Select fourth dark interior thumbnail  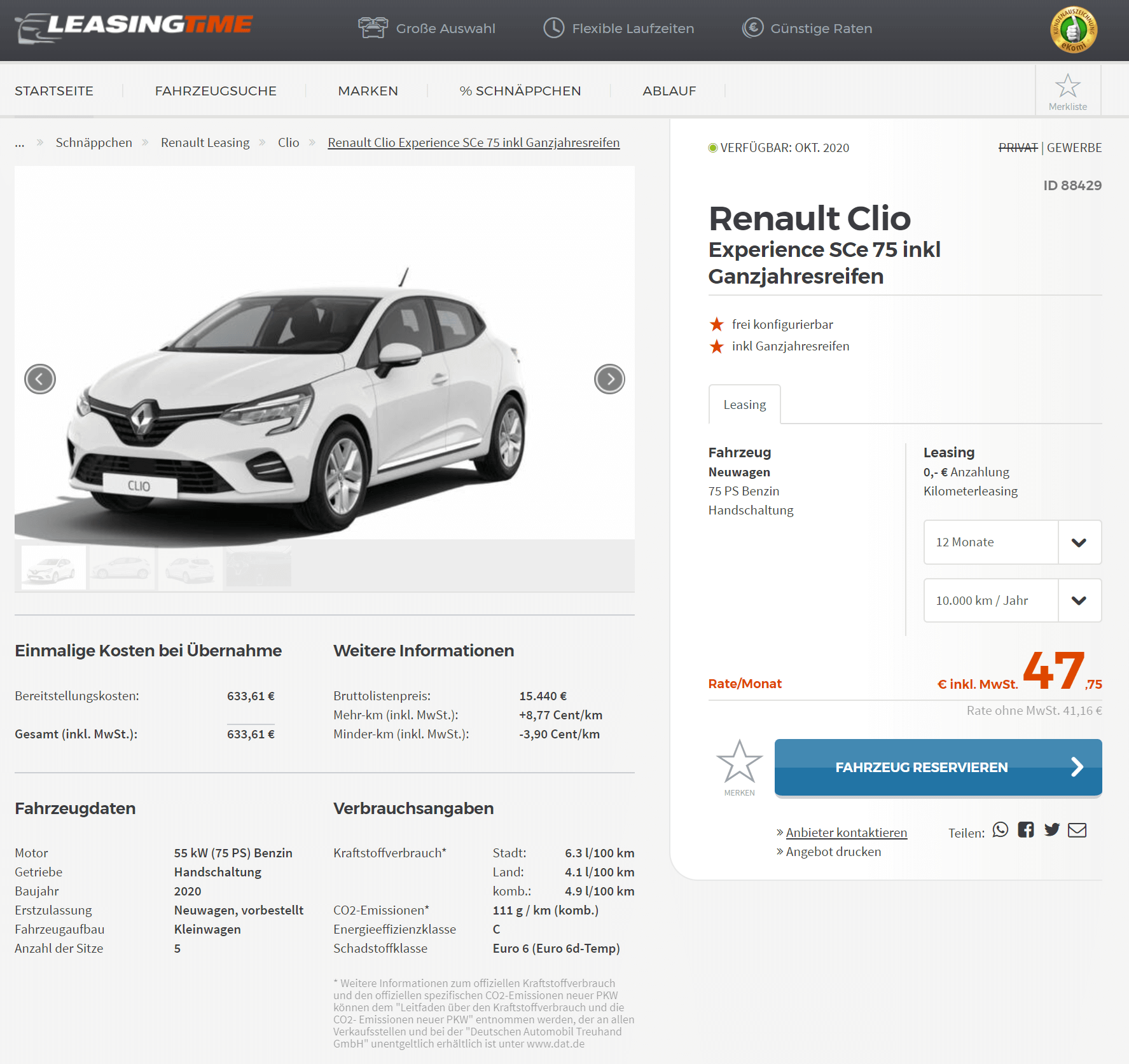[259, 567]
